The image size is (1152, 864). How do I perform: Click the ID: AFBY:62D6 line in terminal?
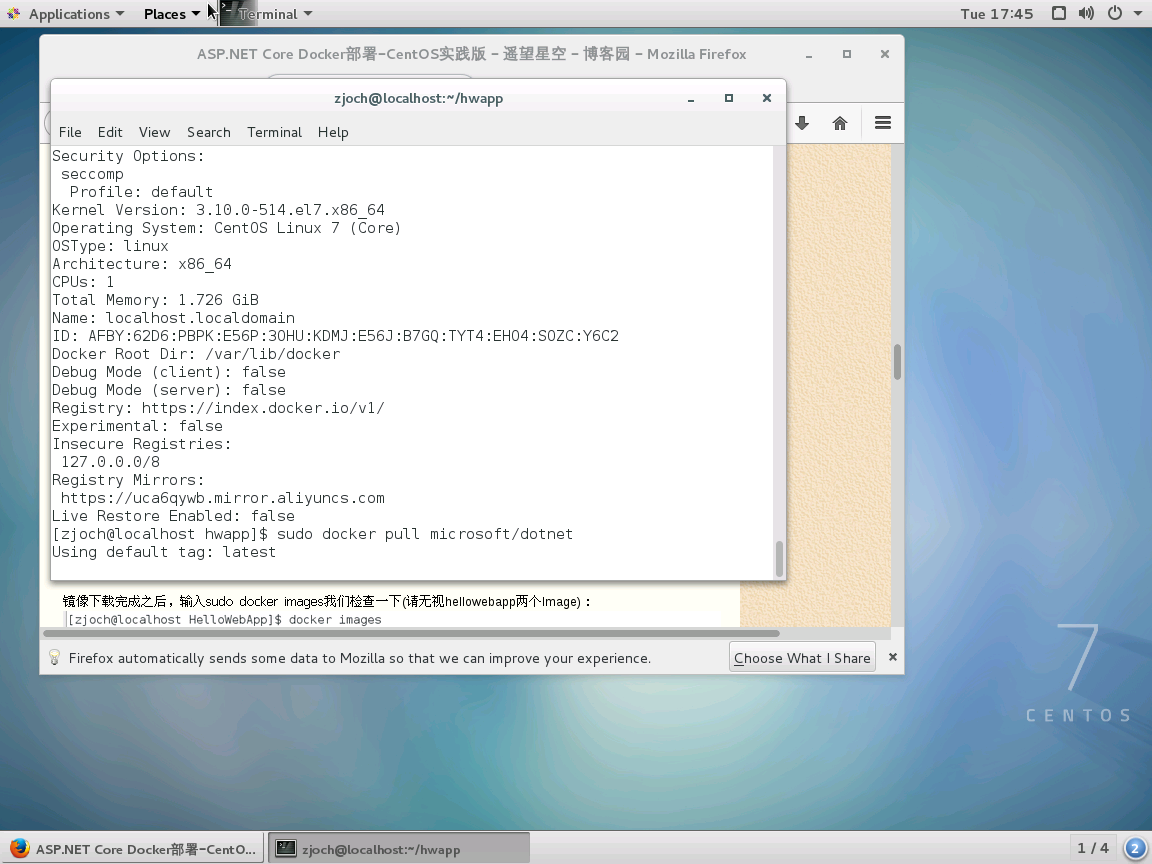coord(335,336)
